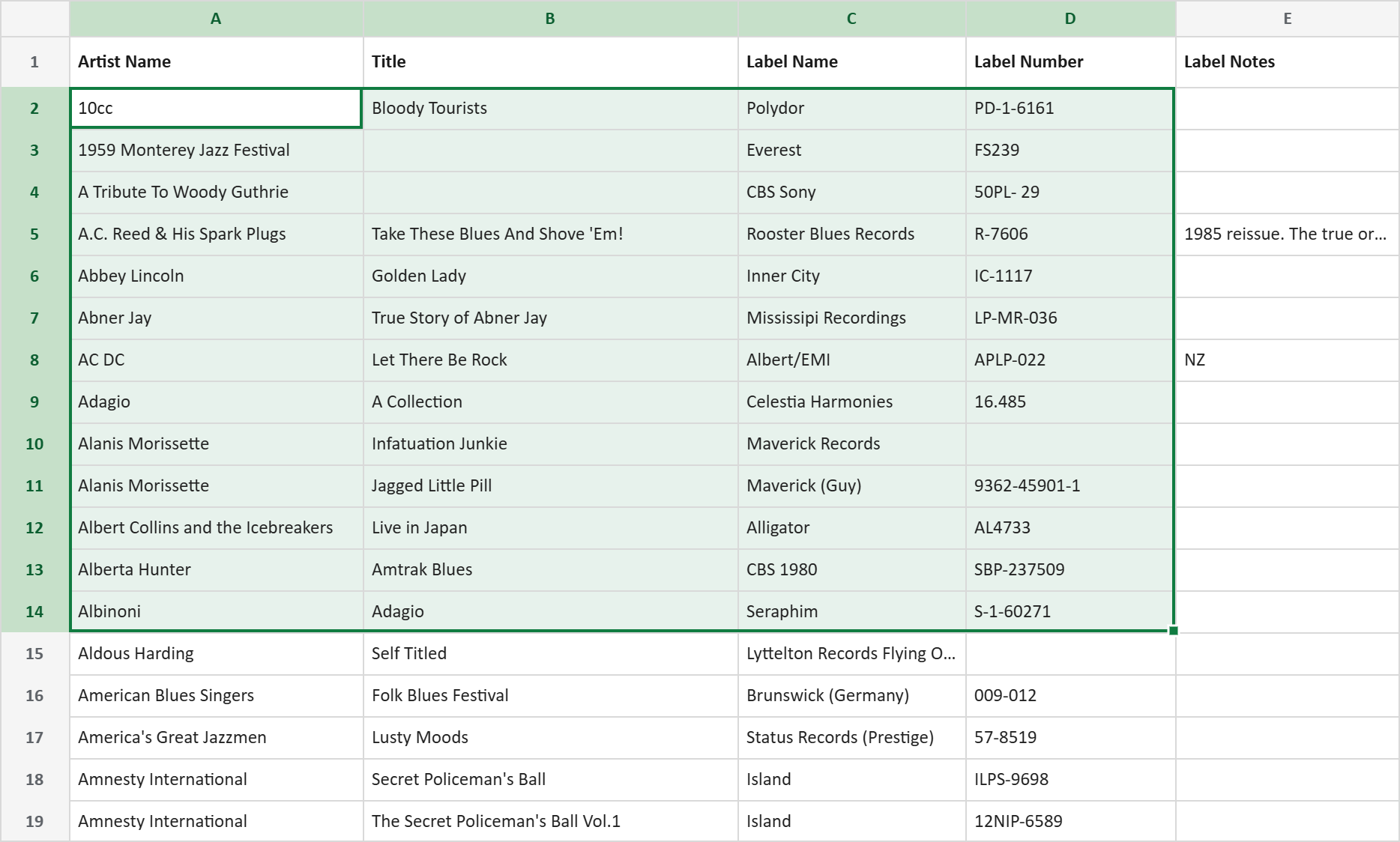The height and width of the screenshot is (842, 1400).
Task: Click the 'Alberta Hunter' artist cell
Action: point(216,570)
